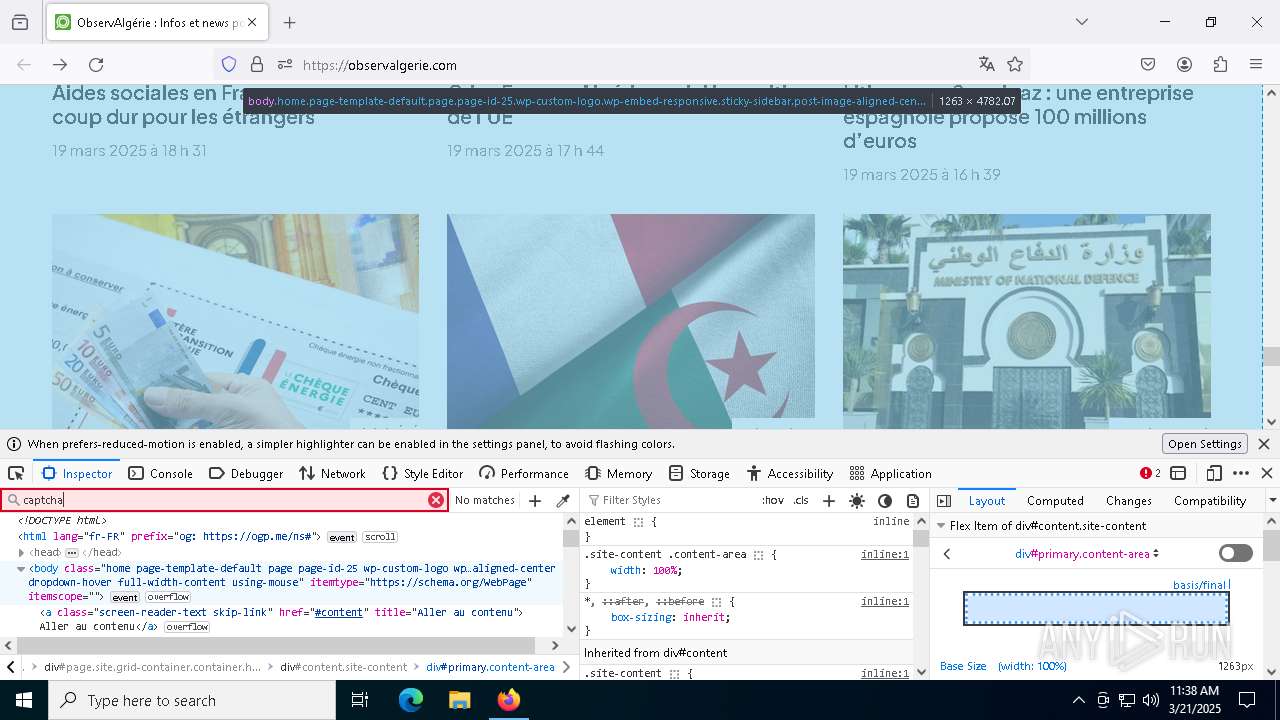The image size is (1280, 720).
Task: Collapse the Flex Item section
Action: pos(940,526)
